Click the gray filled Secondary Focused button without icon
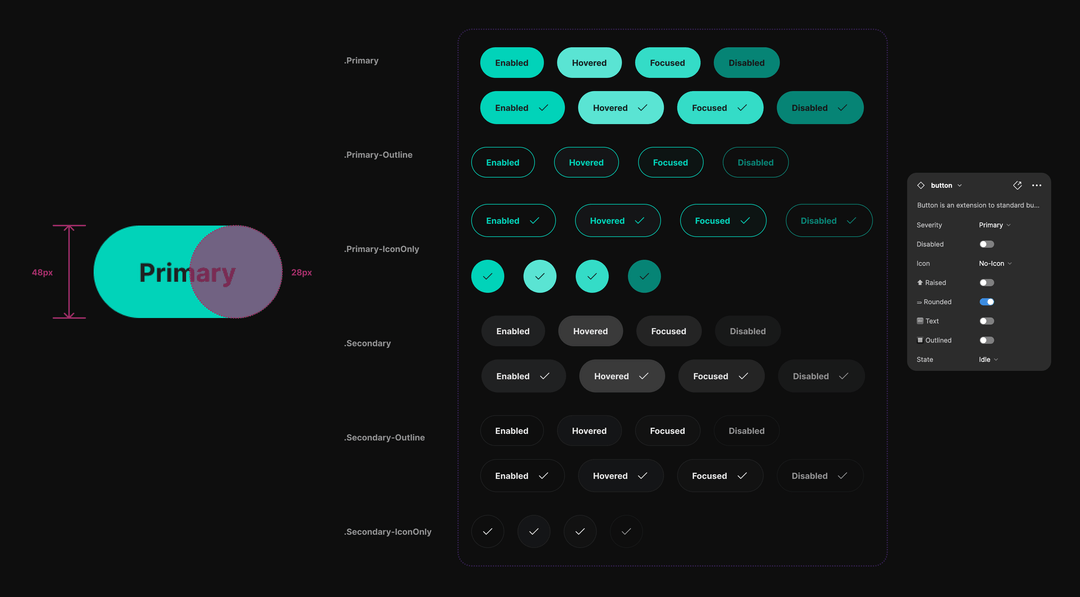This screenshot has height=597, width=1080. click(669, 331)
